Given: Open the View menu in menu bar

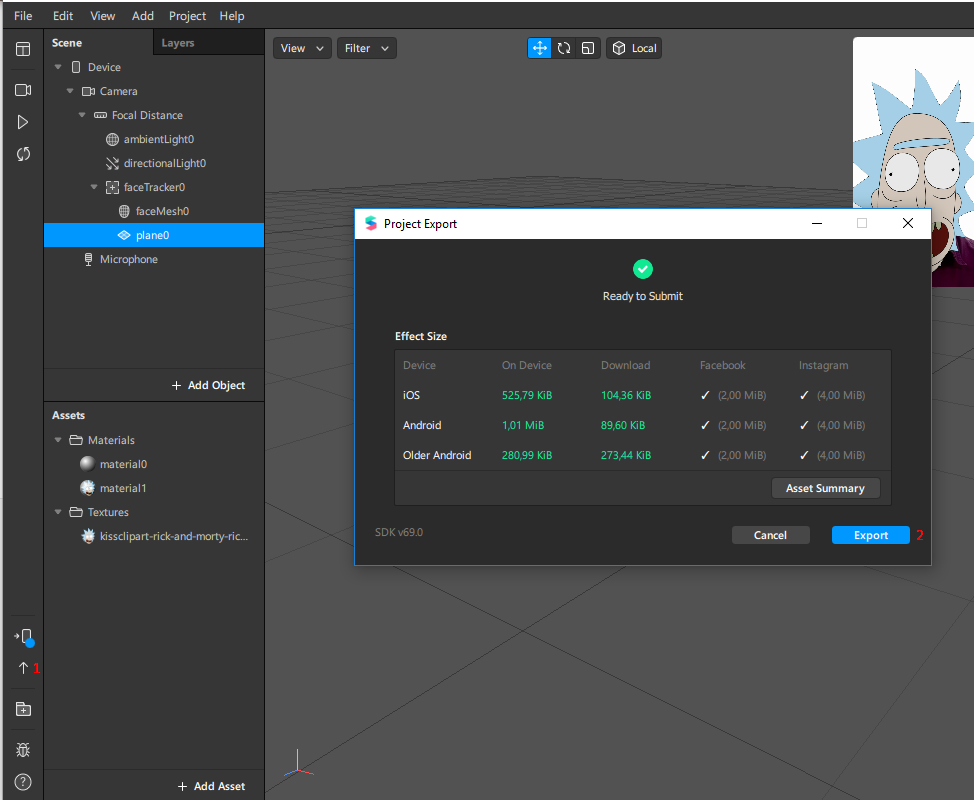Looking at the screenshot, I should (102, 16).
